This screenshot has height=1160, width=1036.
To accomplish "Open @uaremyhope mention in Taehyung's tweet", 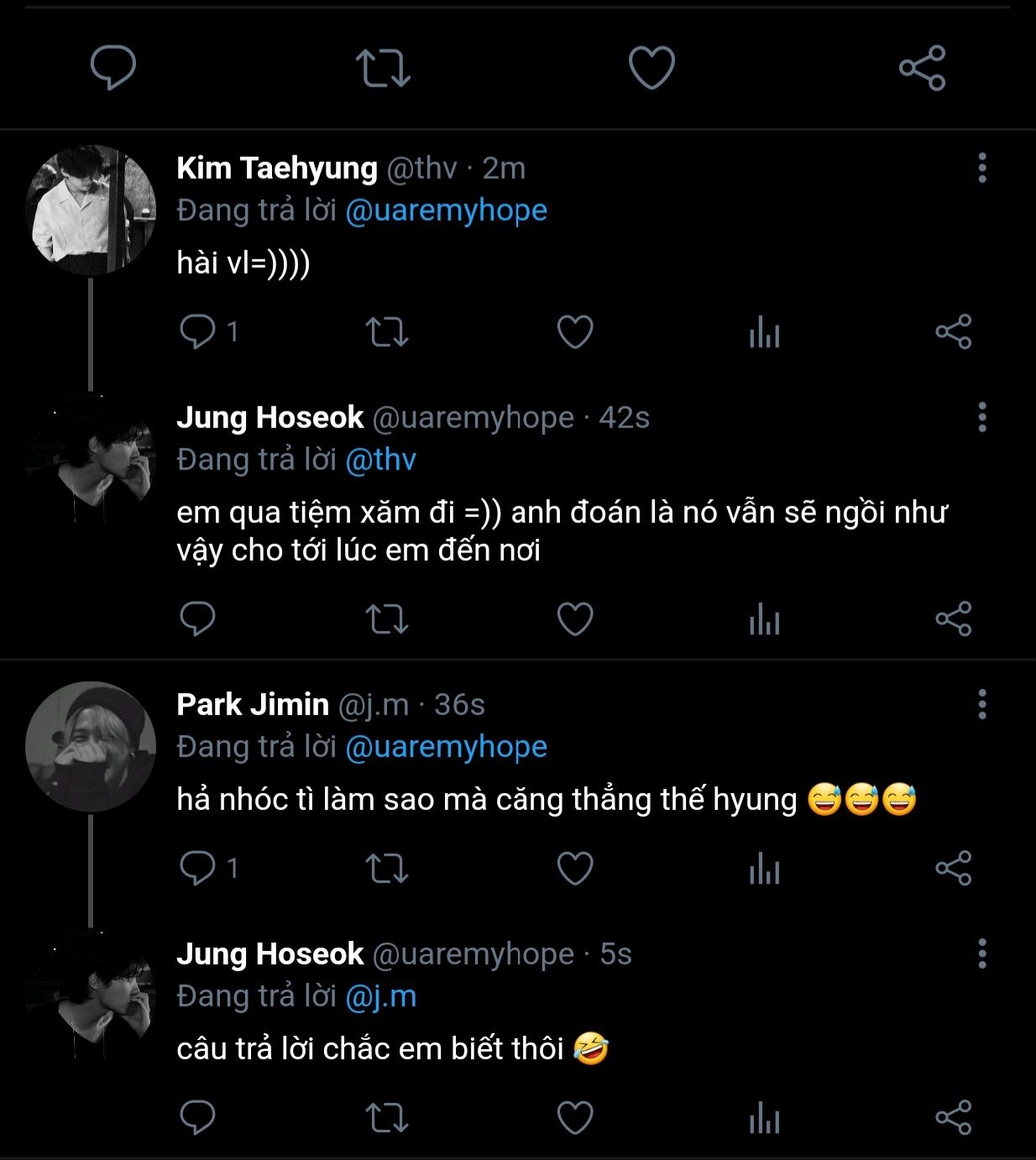I will pyautogui.click(x=446, y=210).
